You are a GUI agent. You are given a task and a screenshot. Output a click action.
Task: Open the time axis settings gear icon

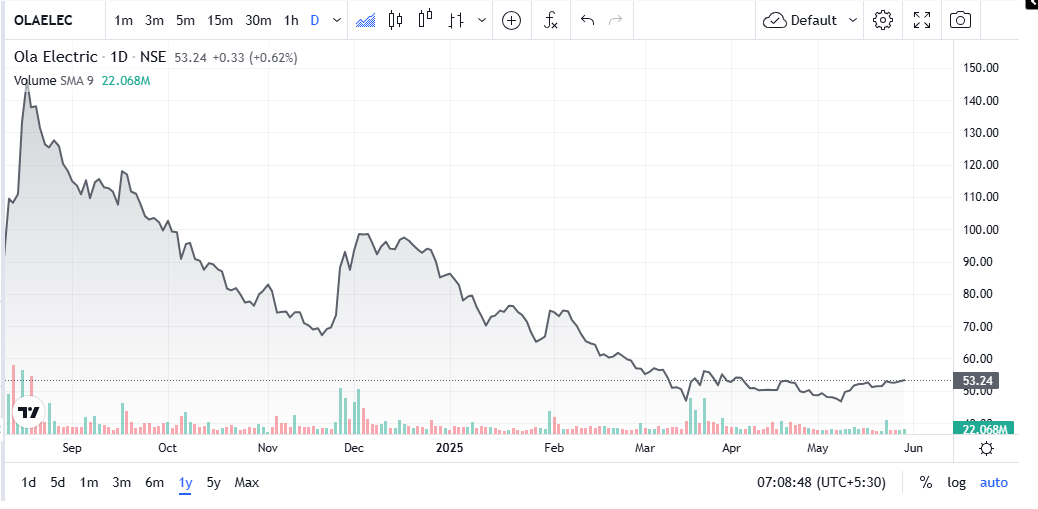(986, 449)
